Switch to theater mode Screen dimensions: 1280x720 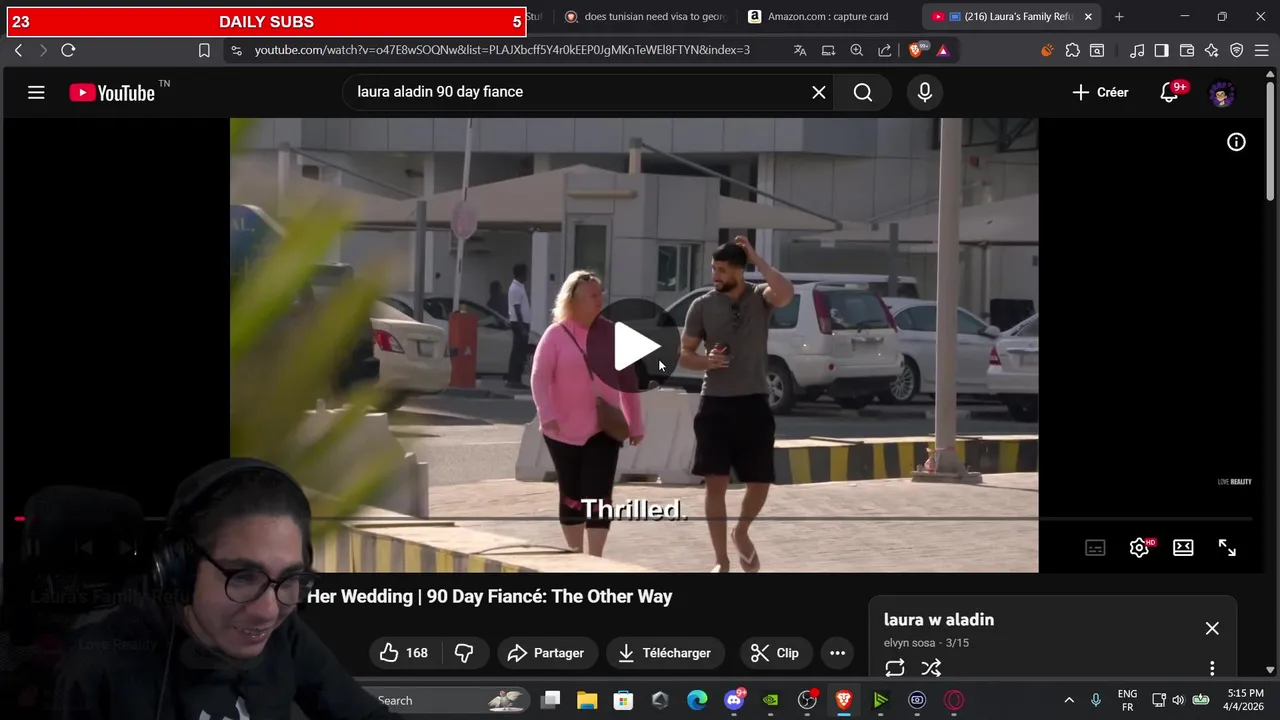pos(1183,547)
